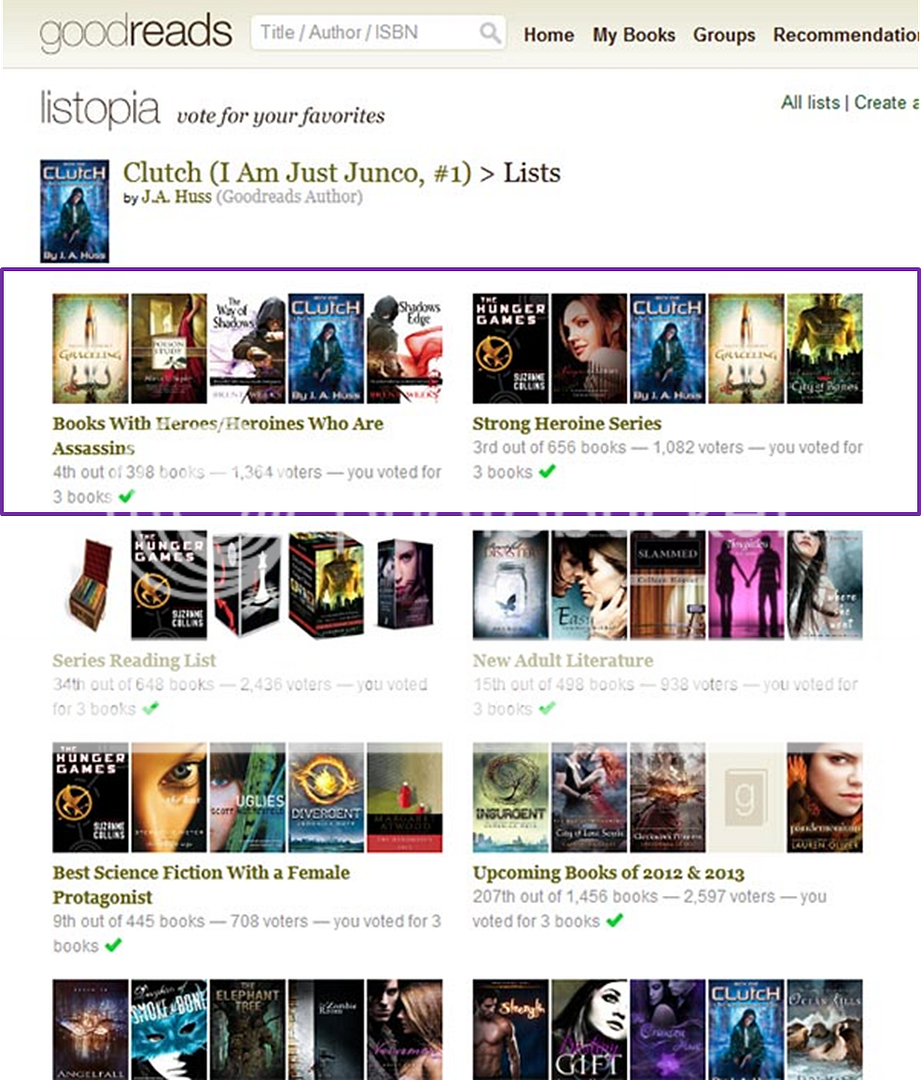Open the New Adult Literature list

click(563, 661)
